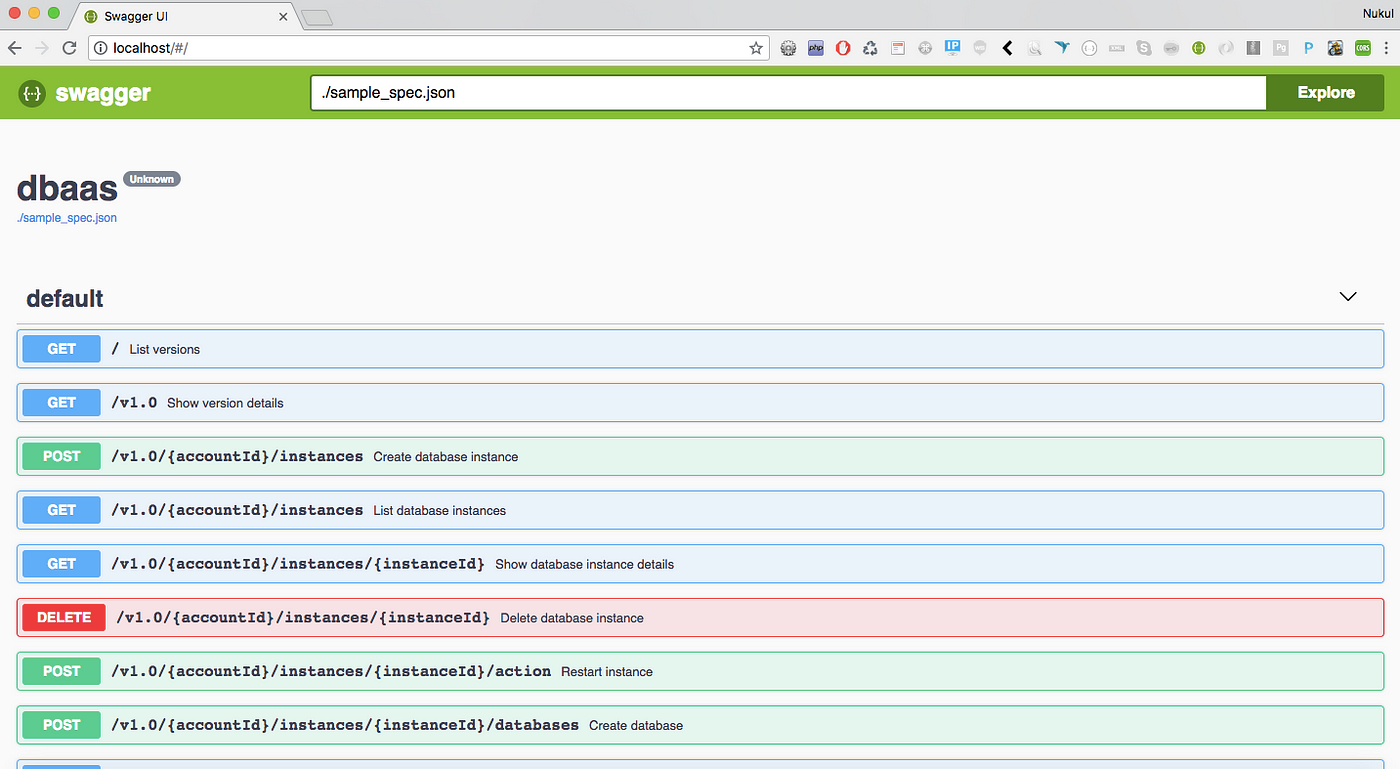Click the dbaas API title
This screenshot has width=1400, height=769.
coord(68,188)
